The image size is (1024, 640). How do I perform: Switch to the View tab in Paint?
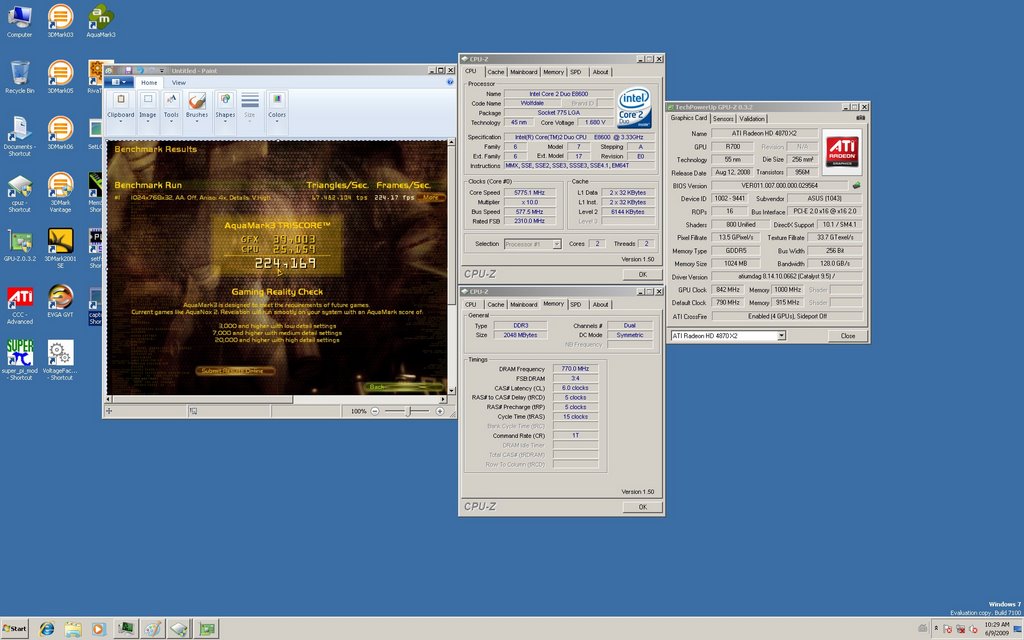point(178,83)
